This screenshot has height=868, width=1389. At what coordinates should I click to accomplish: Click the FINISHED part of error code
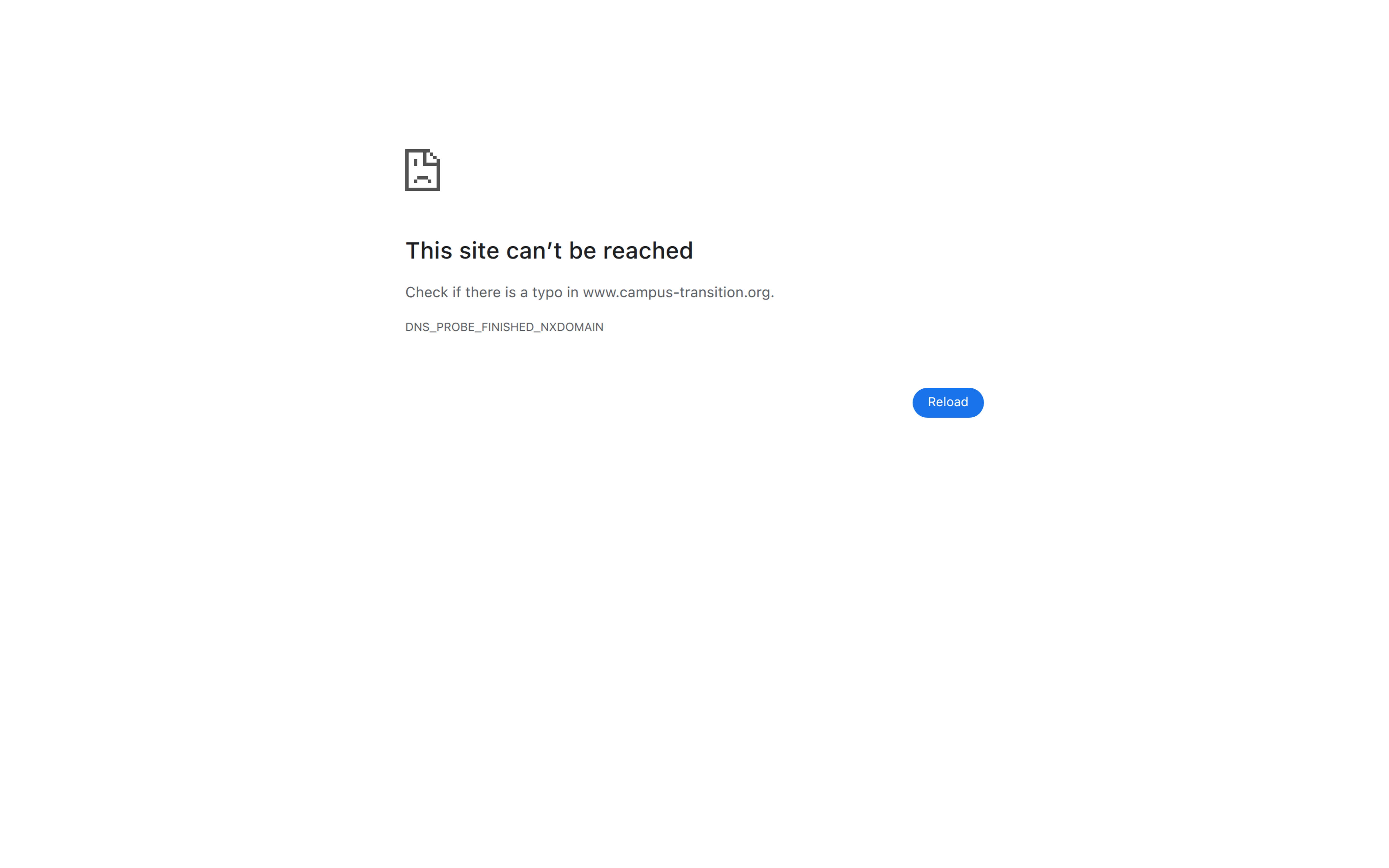click(507, 327)
